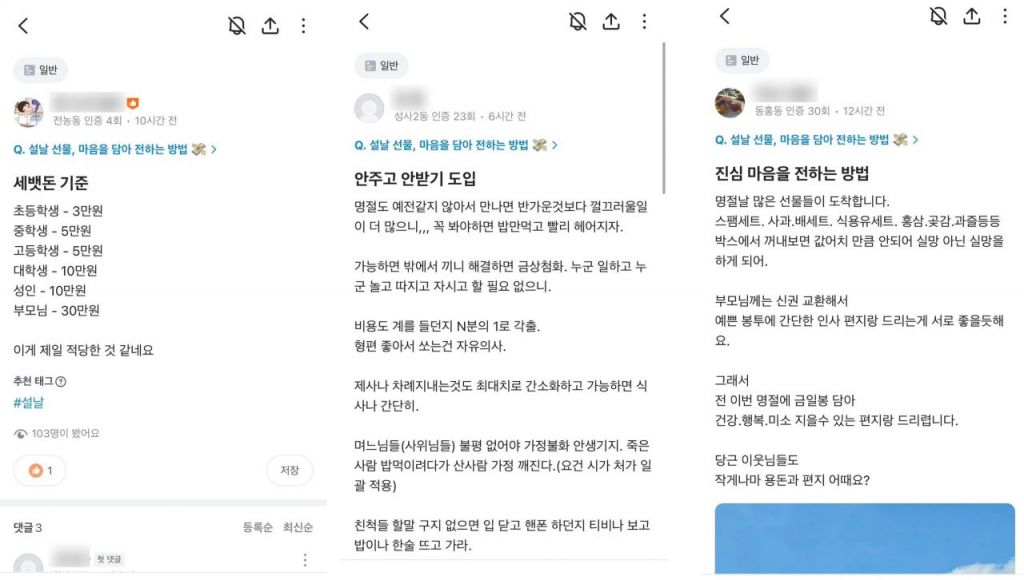
Task: Sort comments by 등록순
Action: click(257, 527)
